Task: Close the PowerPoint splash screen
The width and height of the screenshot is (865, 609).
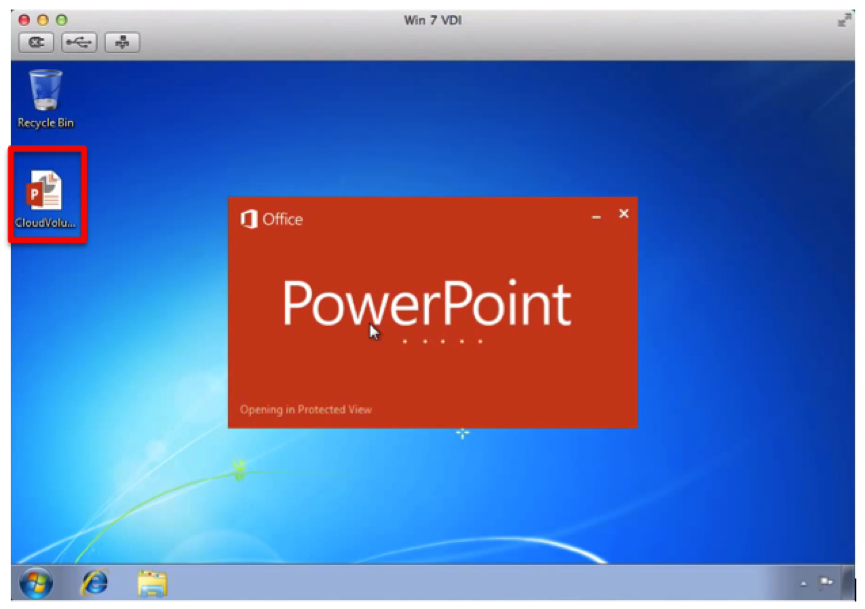Action: coord(623,213)
